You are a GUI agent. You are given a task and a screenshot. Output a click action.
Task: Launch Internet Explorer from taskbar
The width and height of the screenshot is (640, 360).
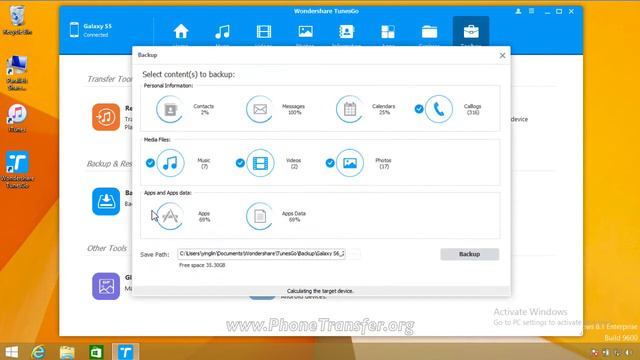tap(38, 352)
